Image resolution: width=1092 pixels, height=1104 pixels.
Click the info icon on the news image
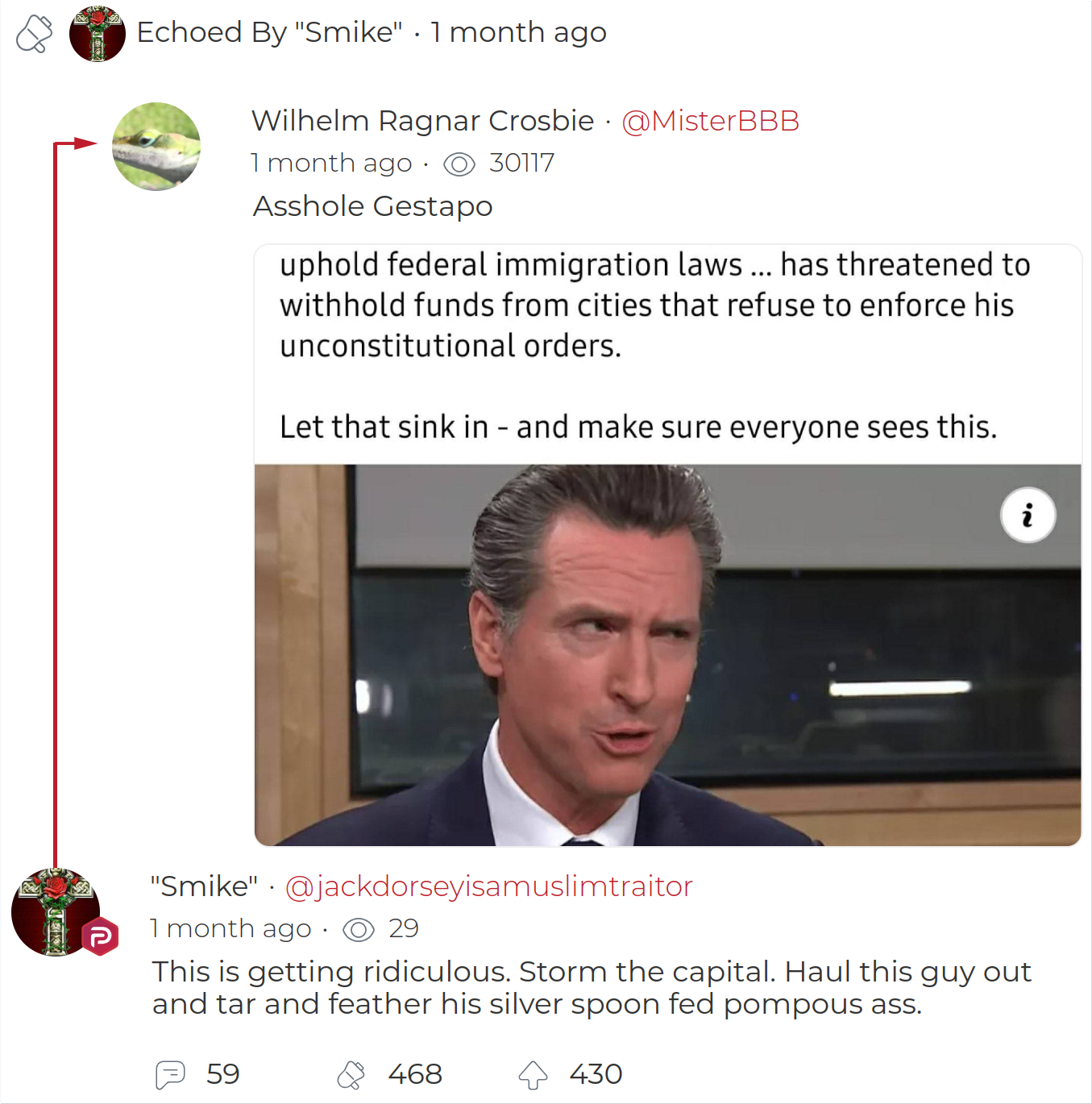1028,515
